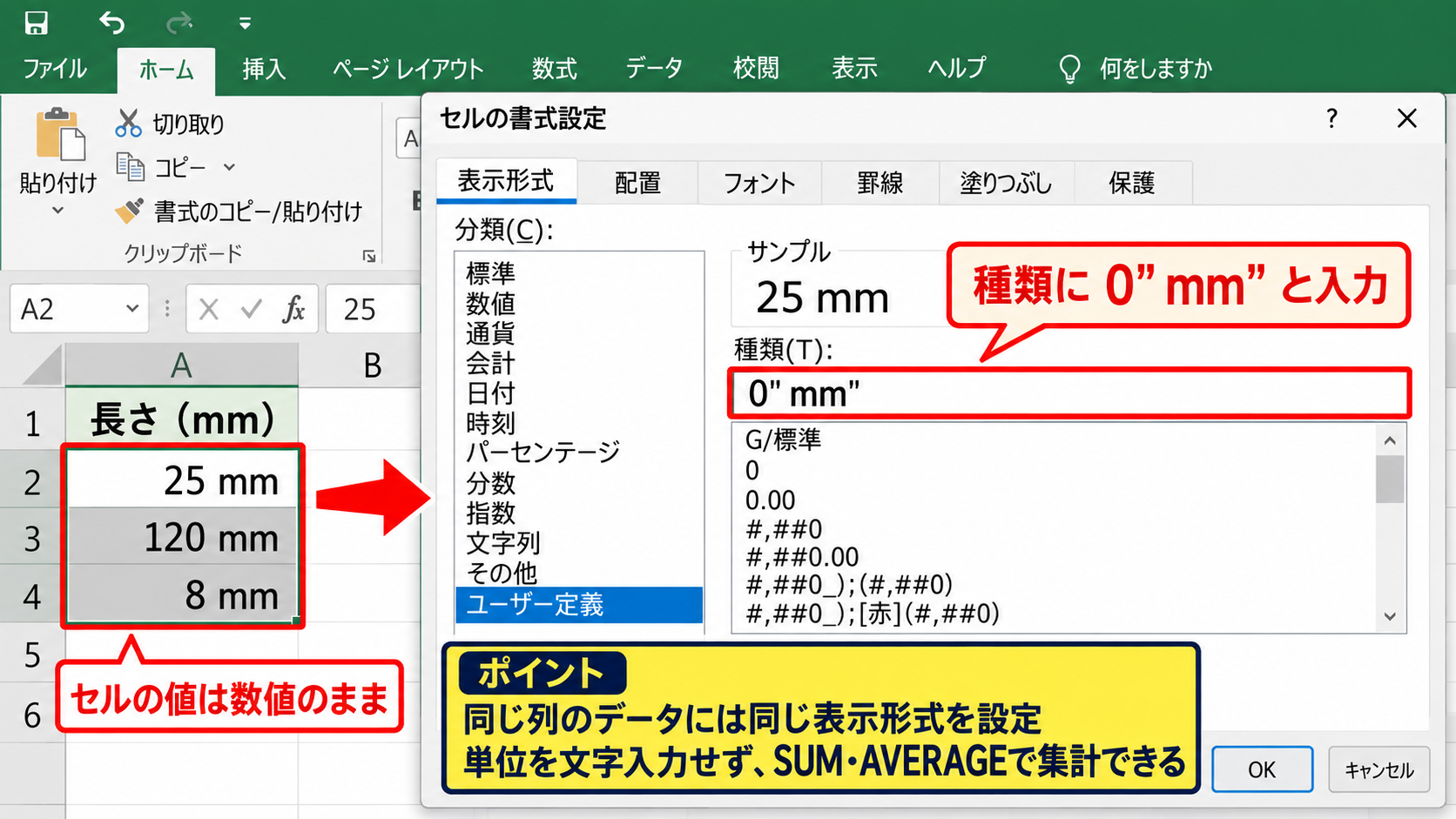Image resolution: width=1456 pixels, height=819 pixels.
Task: Select the 罫線 tab in the dialog
Action: pyautogui.click(x=880, y=183)
